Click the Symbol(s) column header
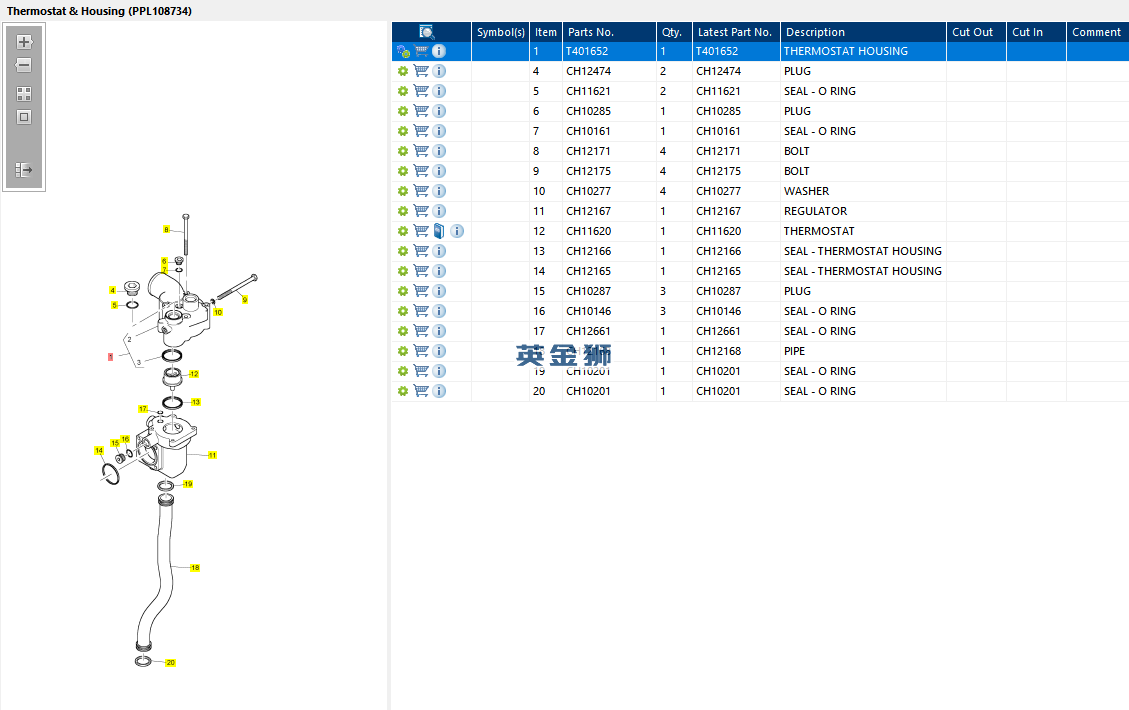This screenshot has height=710, width=1129. coord(500,32)
